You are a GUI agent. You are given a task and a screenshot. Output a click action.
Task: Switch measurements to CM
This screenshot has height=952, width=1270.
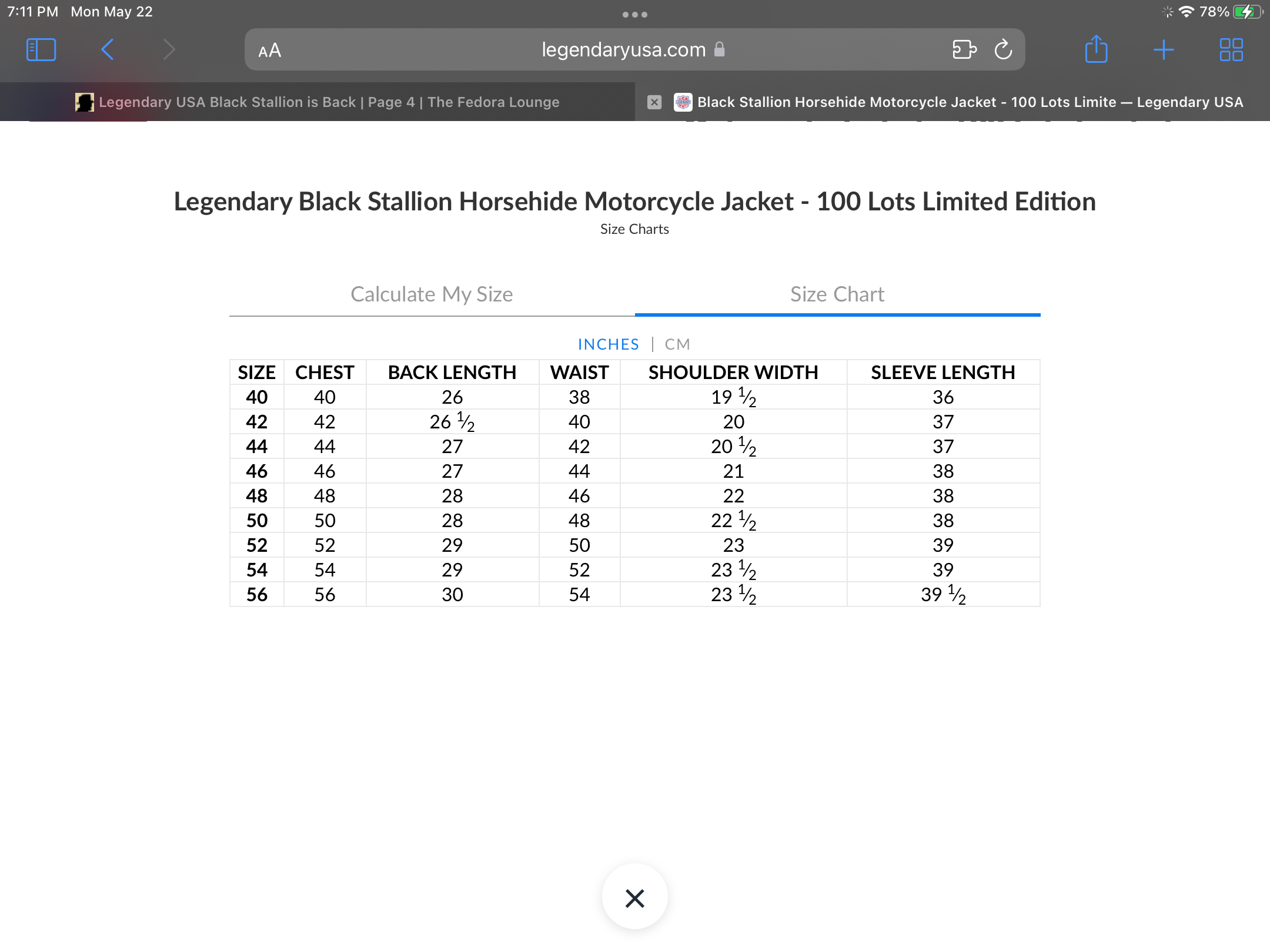point(677,344)
